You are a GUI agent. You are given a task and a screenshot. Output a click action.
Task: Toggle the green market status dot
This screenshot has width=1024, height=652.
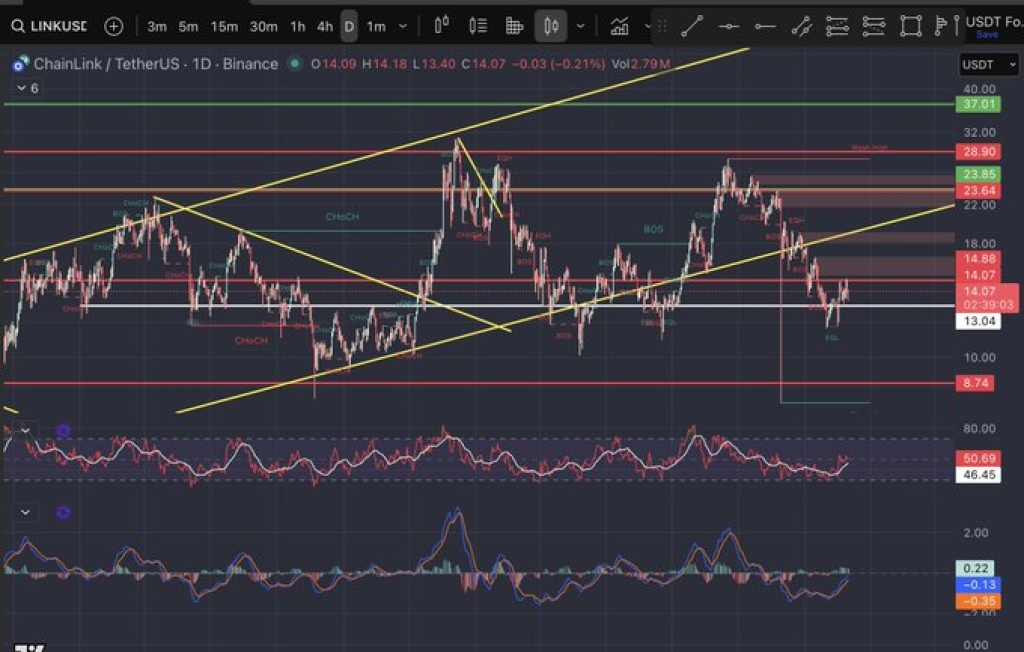tap(294, 64)
